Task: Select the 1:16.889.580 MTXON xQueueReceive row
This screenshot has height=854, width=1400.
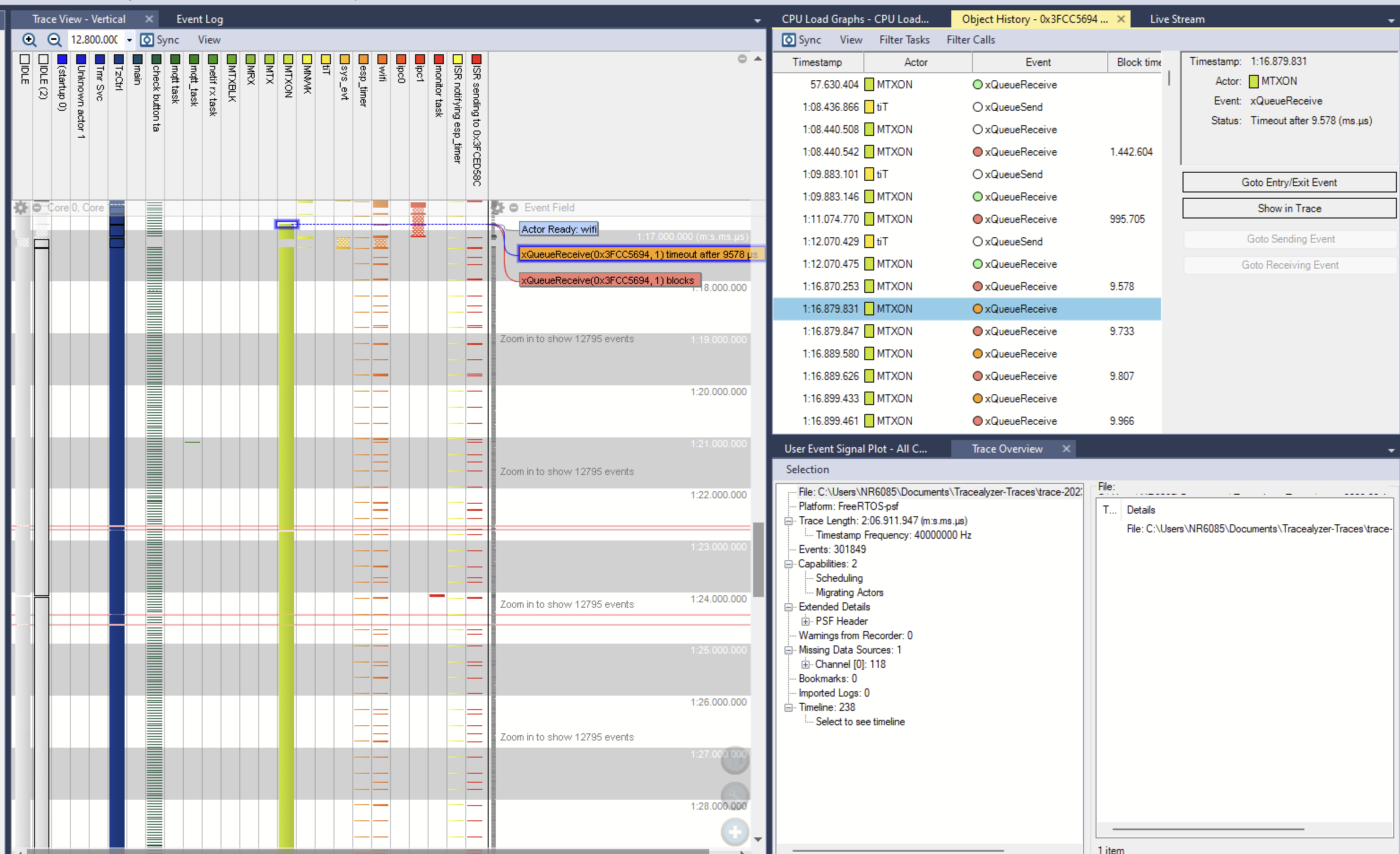Action: (x=966, y=353)
